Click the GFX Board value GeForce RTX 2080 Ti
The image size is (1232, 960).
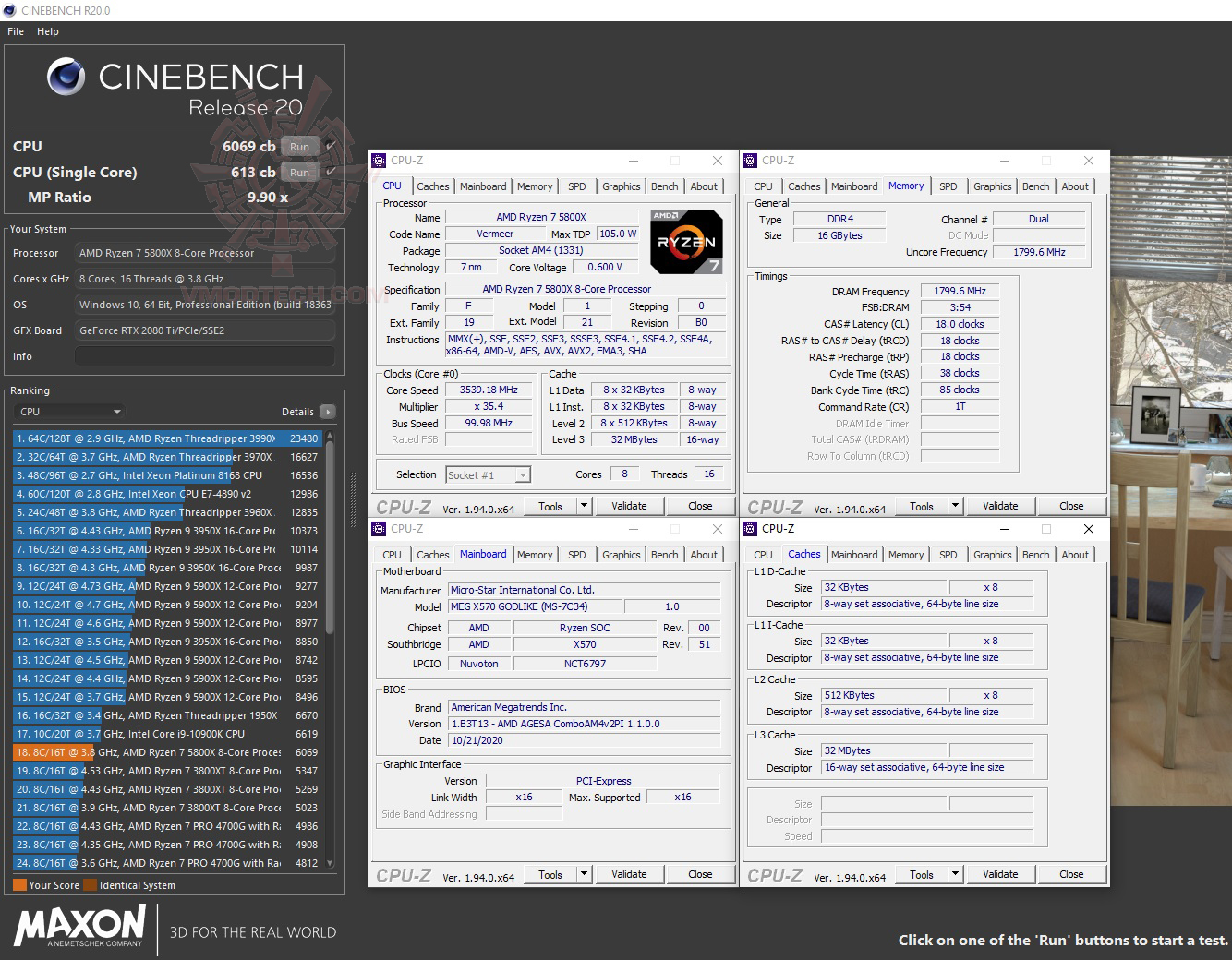[205, 330]
